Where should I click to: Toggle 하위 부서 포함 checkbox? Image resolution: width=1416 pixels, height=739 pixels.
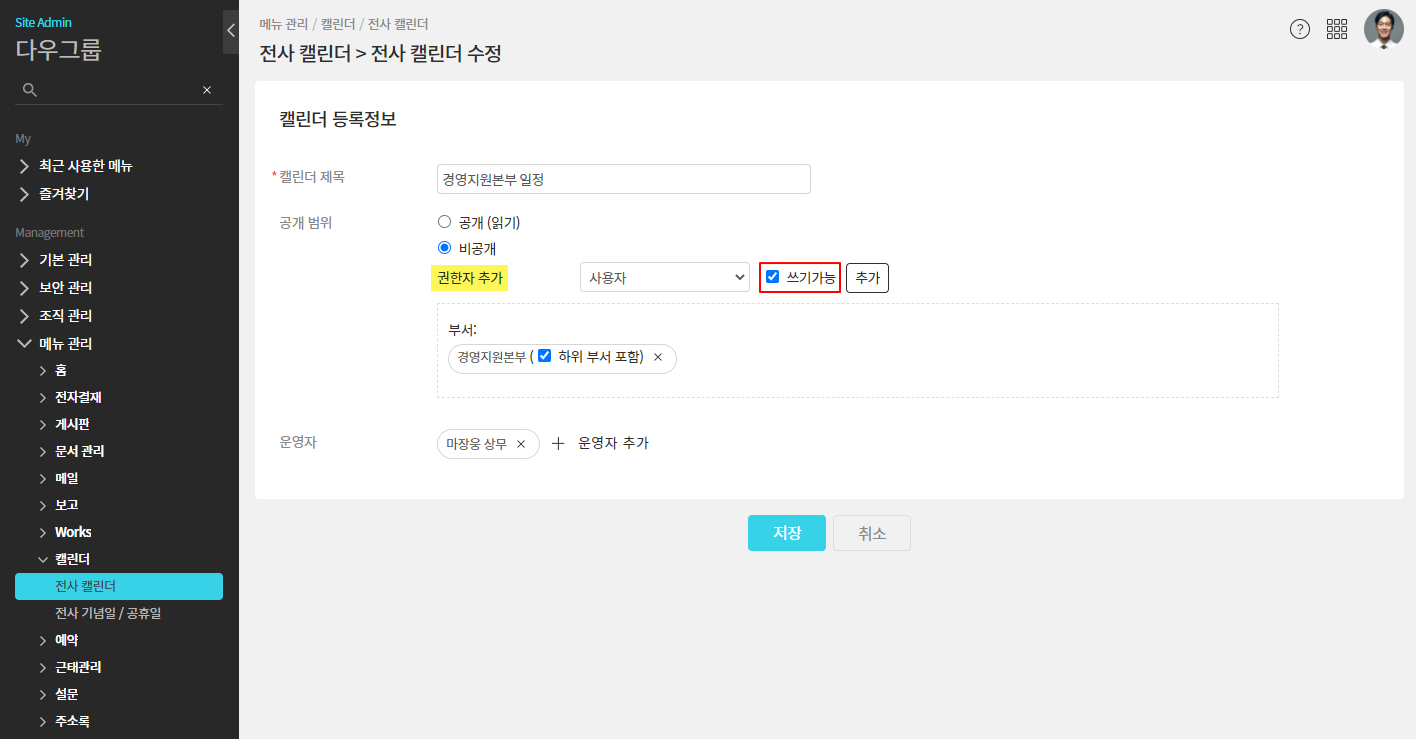click(x=545, y=356)
